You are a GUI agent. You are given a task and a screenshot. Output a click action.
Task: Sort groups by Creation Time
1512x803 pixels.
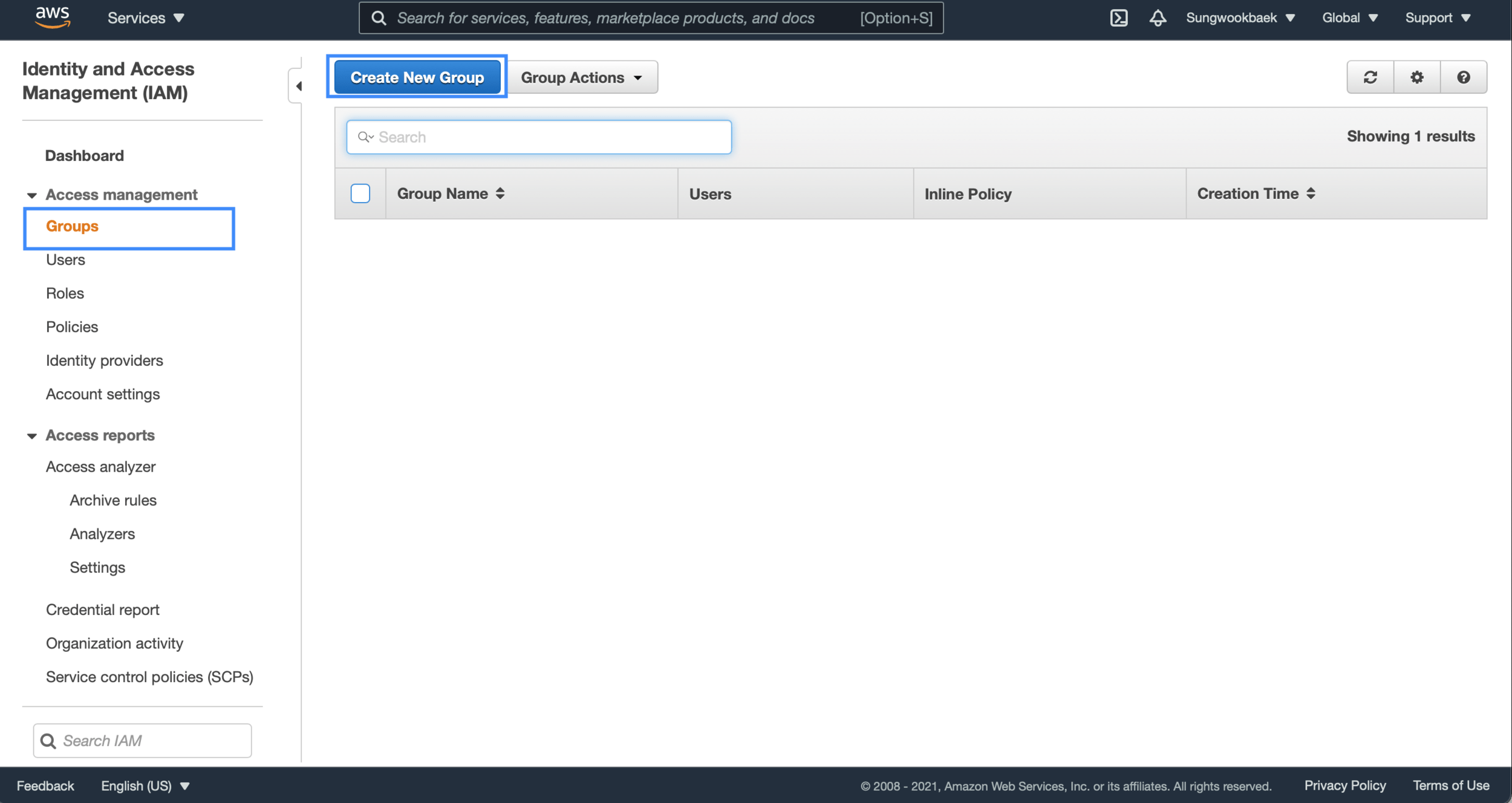[1311, 193]
